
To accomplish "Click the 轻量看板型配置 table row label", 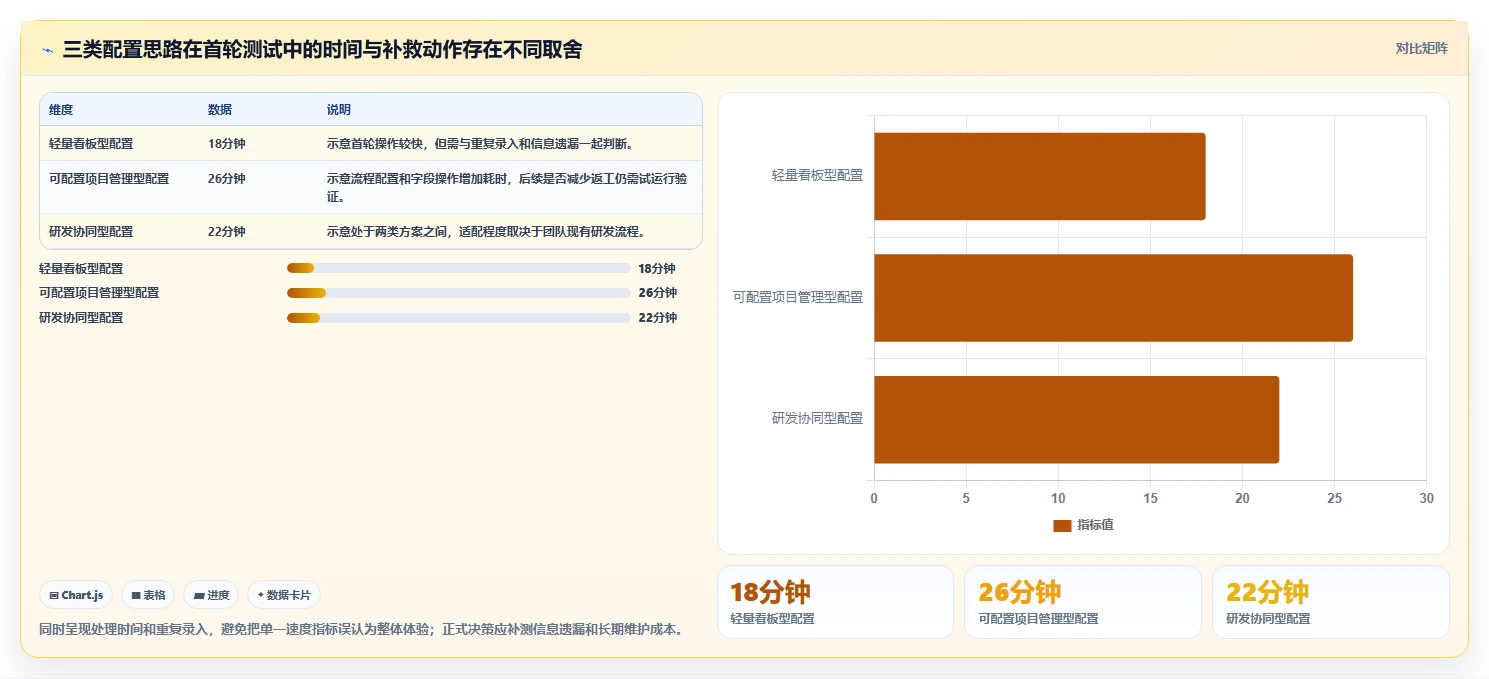I will tap(91, 144).
